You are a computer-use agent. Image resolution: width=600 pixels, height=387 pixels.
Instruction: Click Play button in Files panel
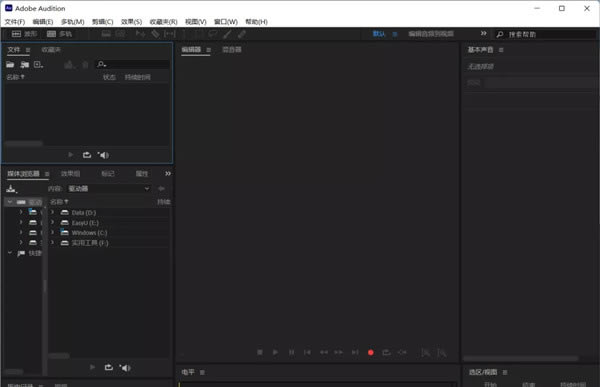[x=70, y=155]
